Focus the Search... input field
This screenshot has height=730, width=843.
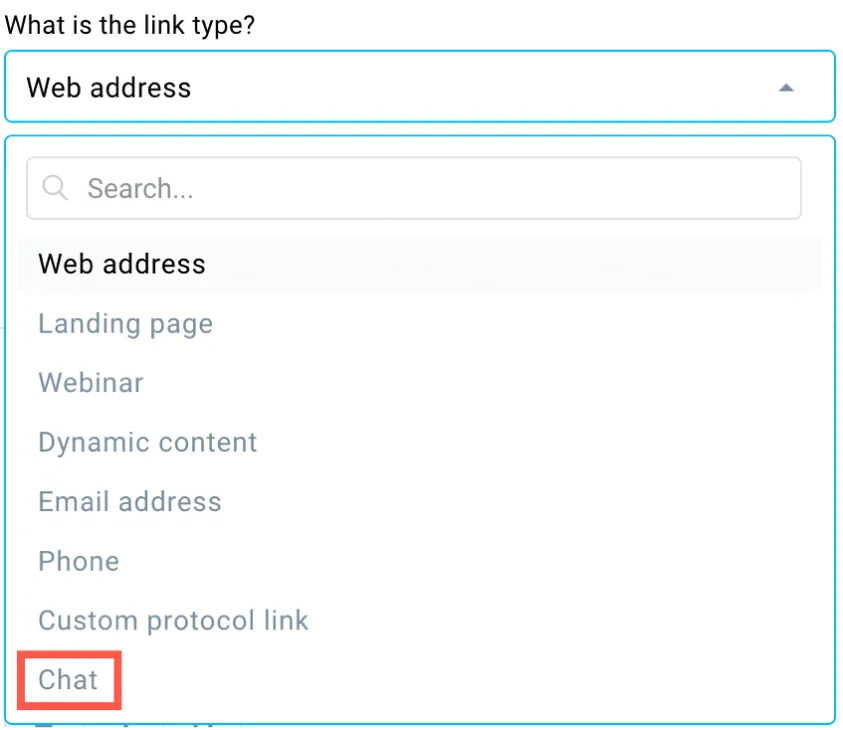(413, 188)
